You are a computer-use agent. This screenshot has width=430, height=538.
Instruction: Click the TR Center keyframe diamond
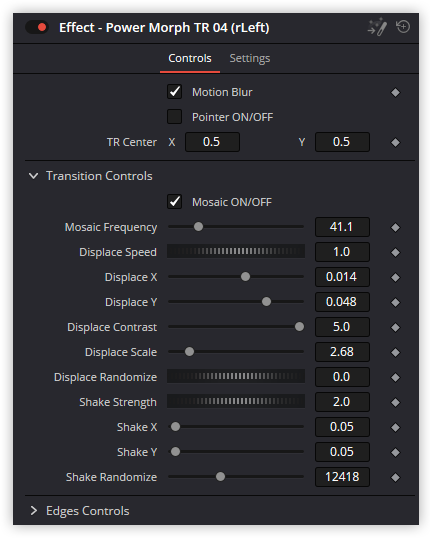[395, 142]
